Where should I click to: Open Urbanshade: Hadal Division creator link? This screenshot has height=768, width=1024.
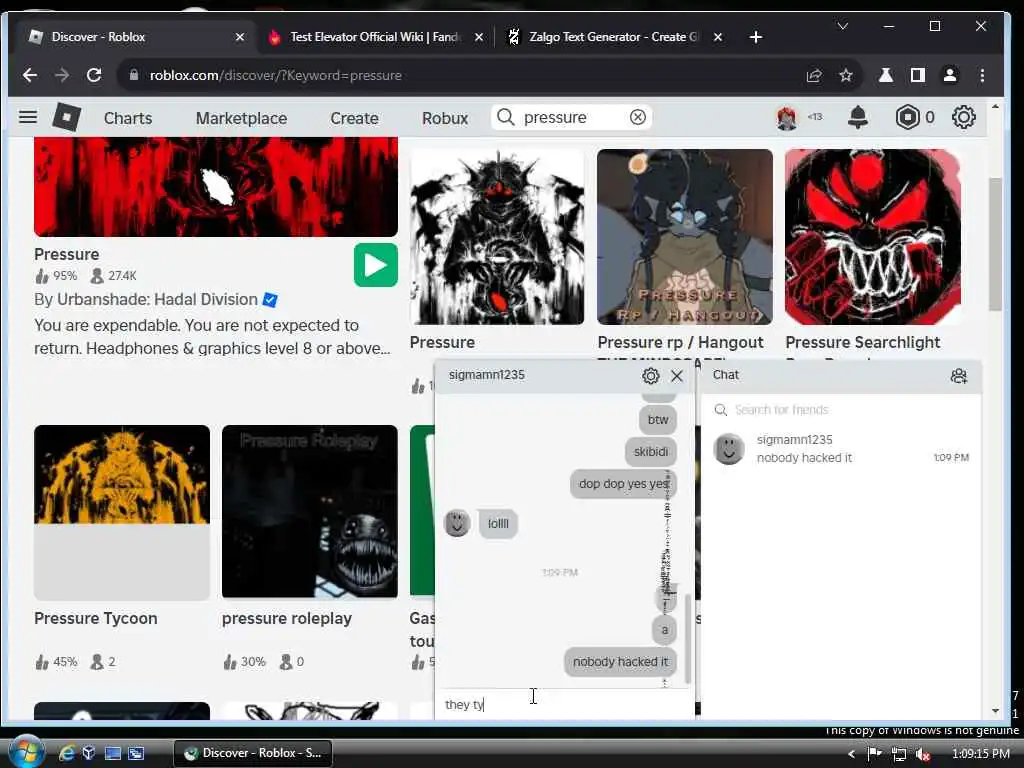(x=157, y=299)
